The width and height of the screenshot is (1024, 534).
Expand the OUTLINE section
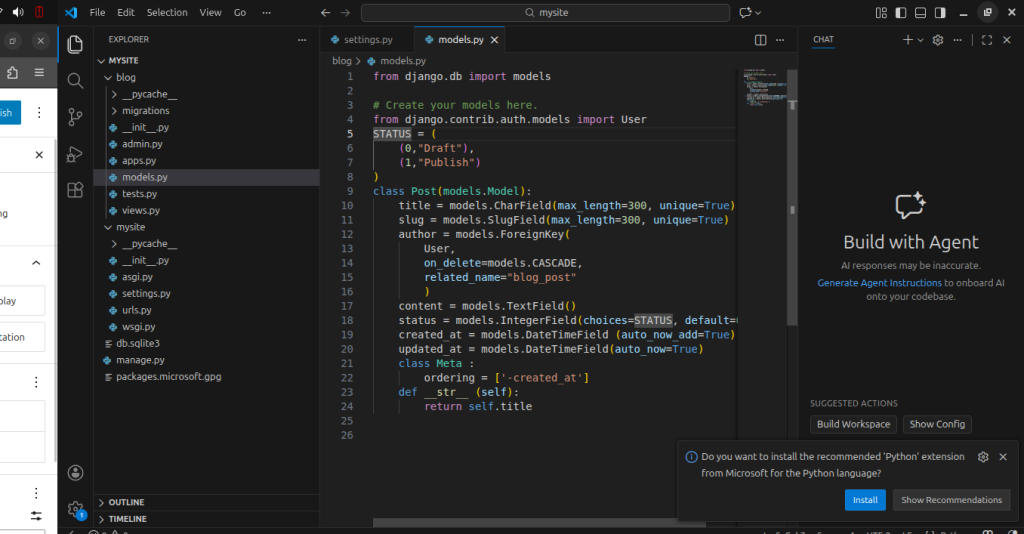point(126,502)
